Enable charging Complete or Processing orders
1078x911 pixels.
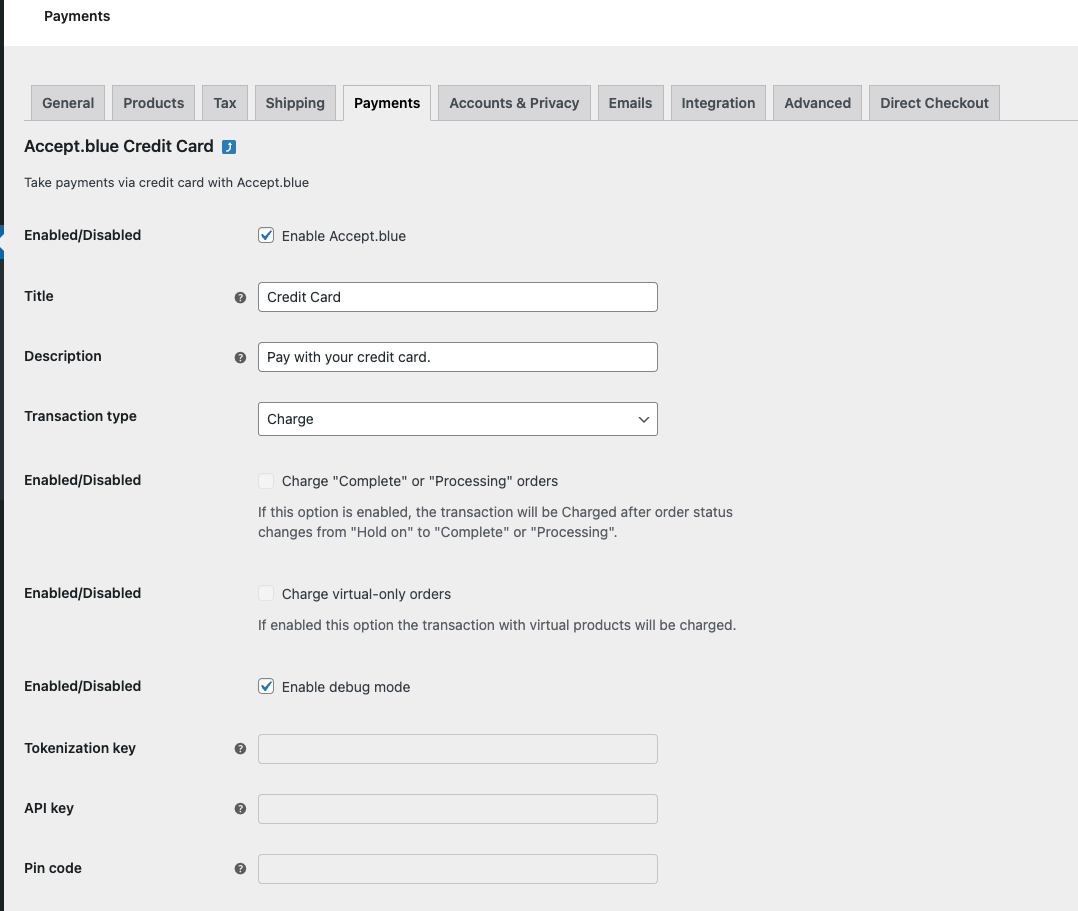(x=266, y=481)
